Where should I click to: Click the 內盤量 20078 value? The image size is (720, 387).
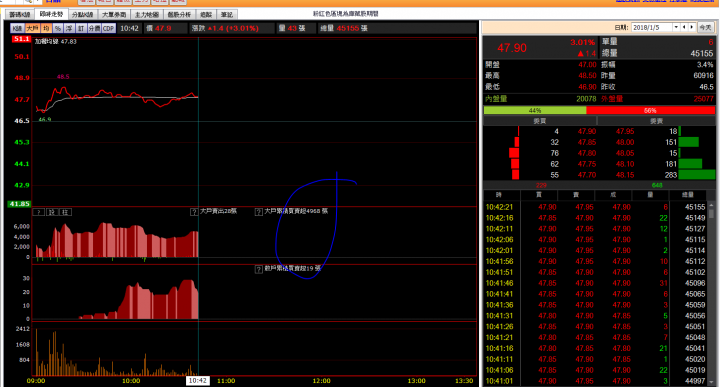coord(586,99)
